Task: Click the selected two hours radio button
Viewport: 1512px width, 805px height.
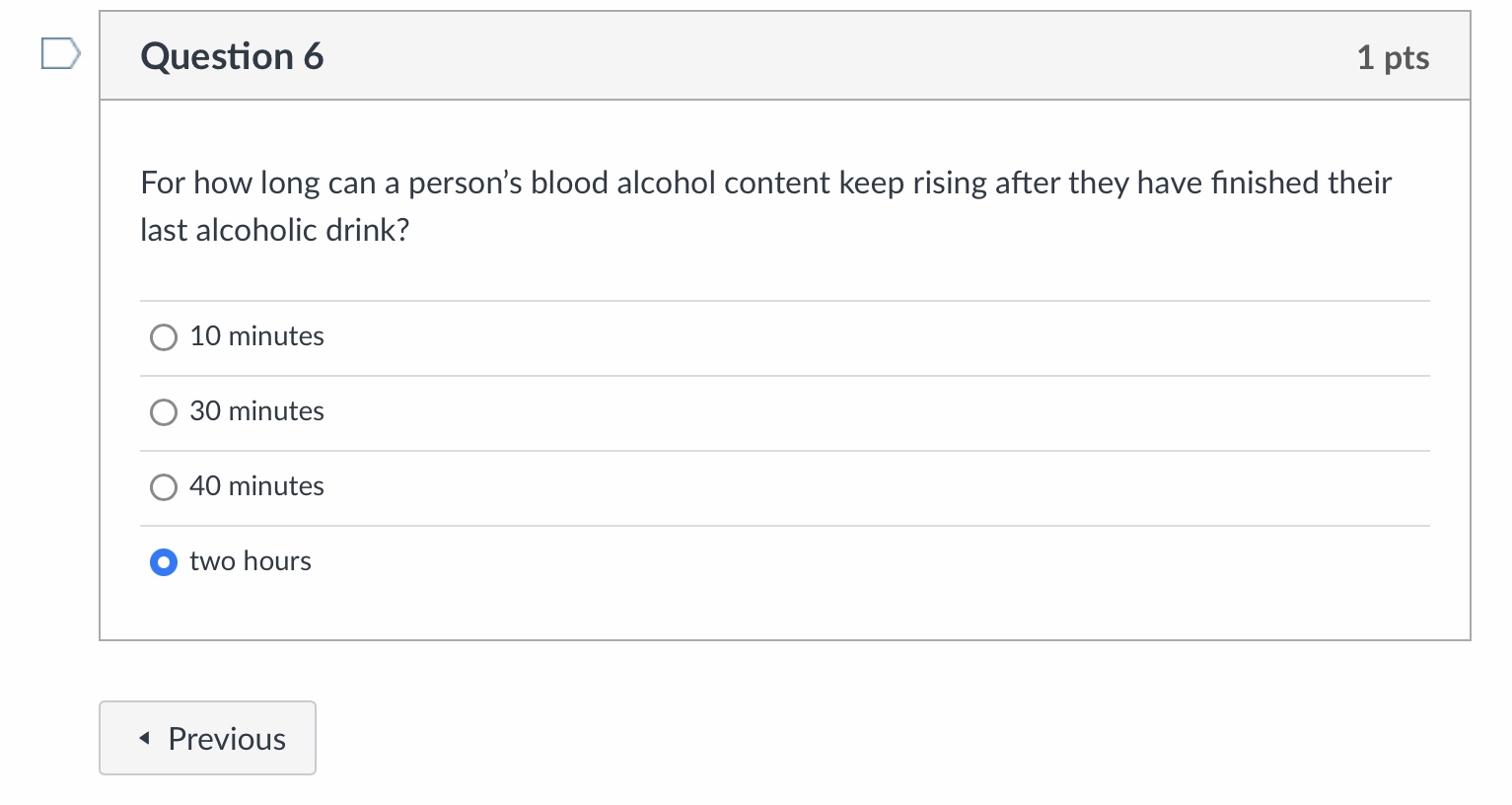Action: 164,562
